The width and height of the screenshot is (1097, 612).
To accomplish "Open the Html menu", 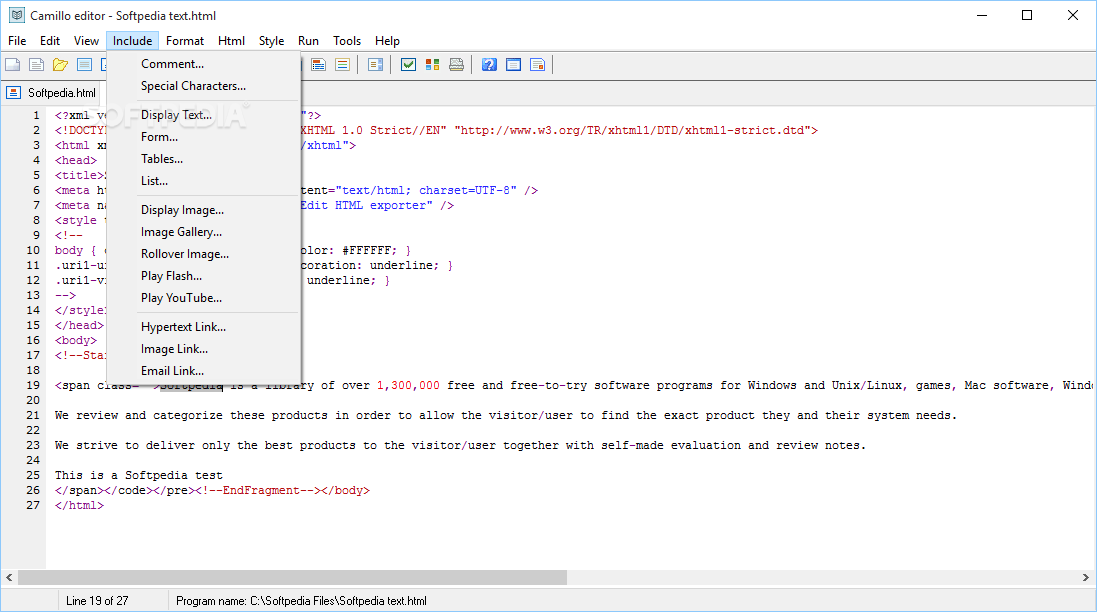I will 231,41.
